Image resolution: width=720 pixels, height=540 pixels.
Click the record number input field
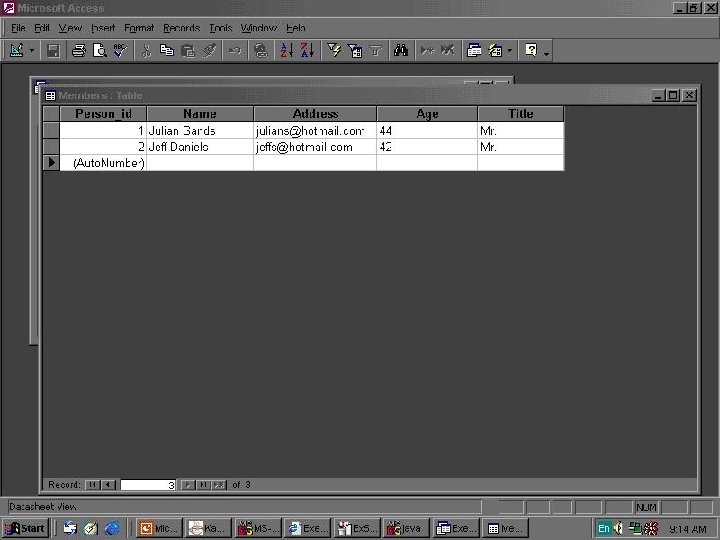(x=148, y=484)
